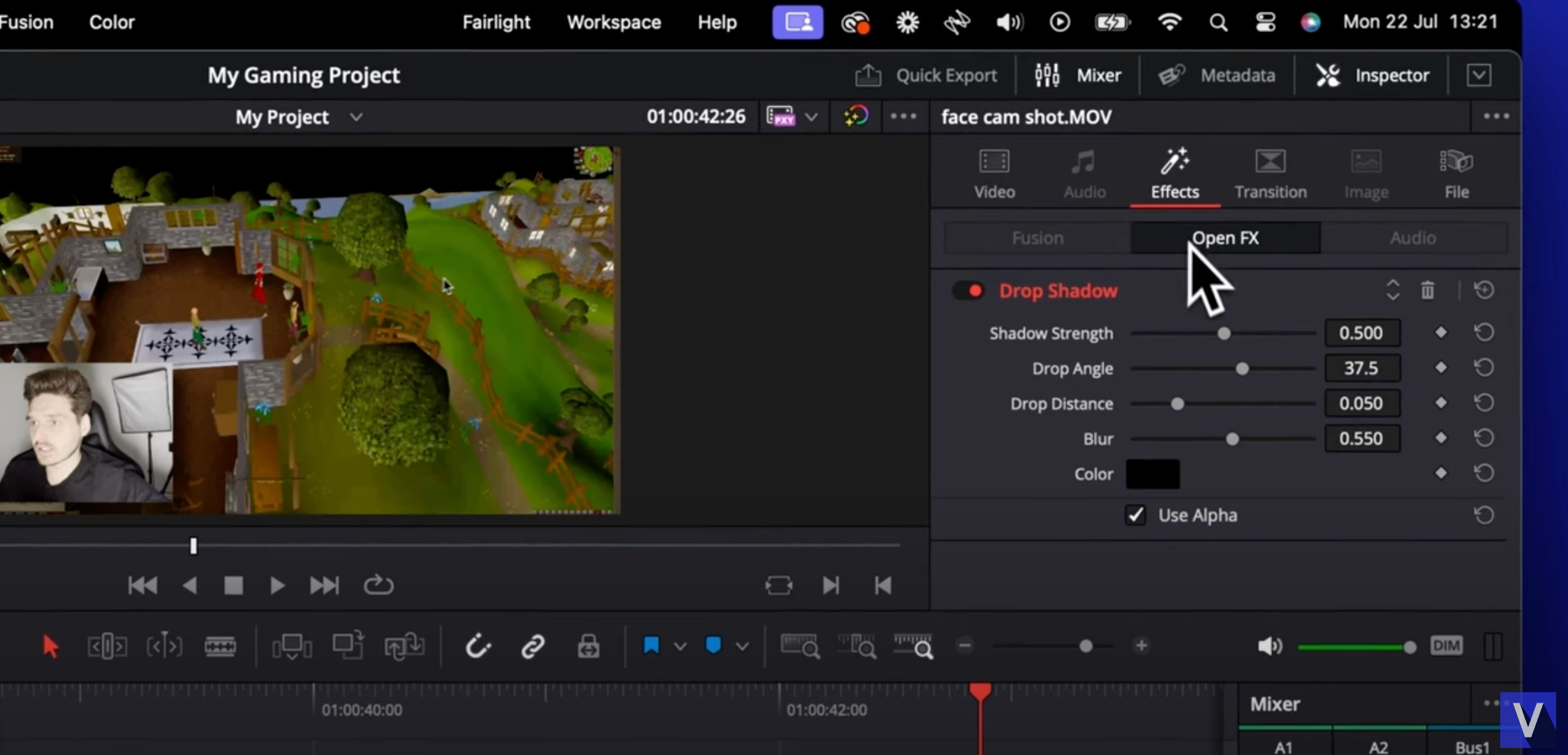Toggle the Inspector panel
This screenshot has height=755, width=1568.
click(1372, 75)
